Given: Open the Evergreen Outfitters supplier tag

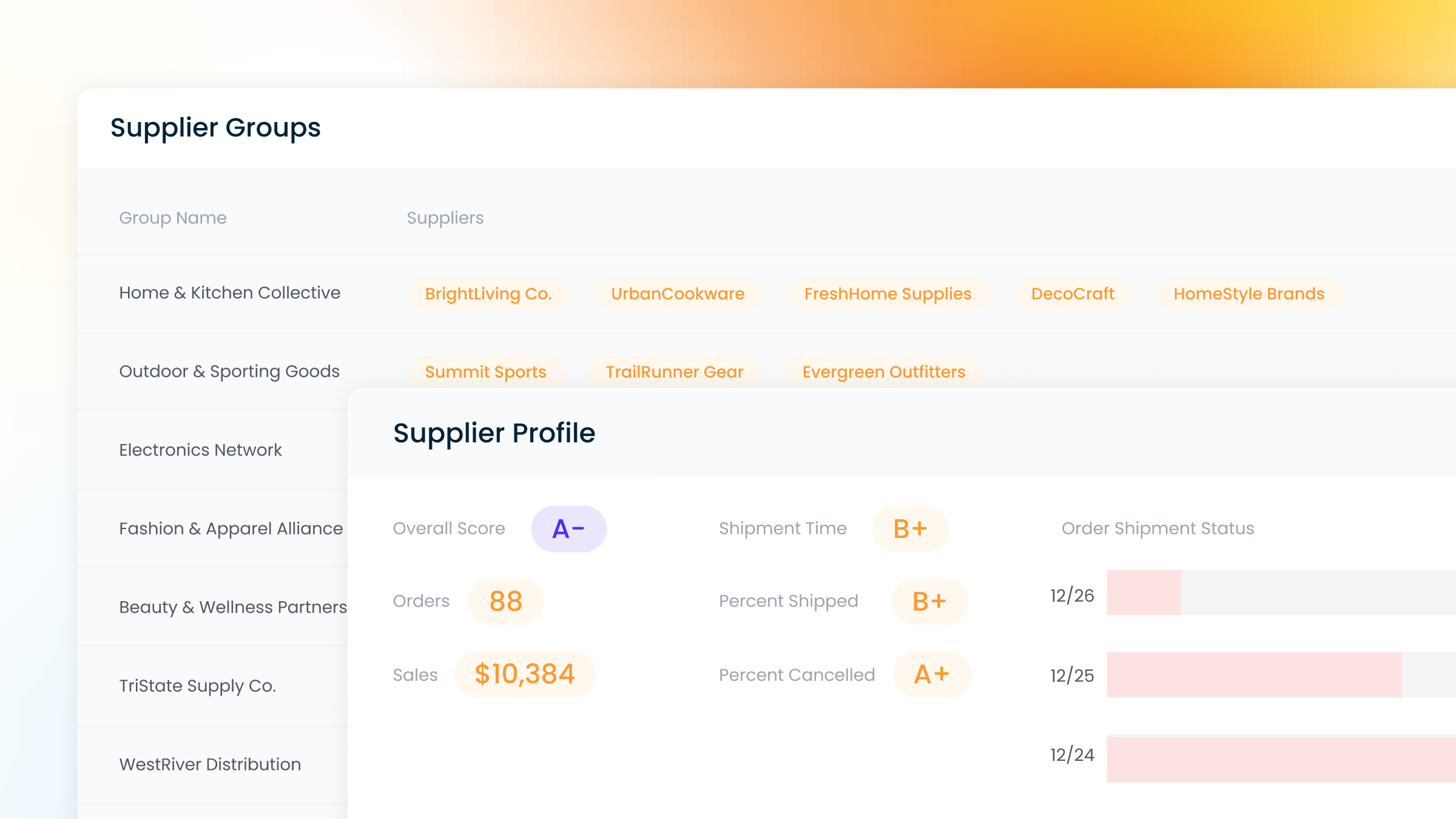Looking at the screenshot, I should (884, 371).
